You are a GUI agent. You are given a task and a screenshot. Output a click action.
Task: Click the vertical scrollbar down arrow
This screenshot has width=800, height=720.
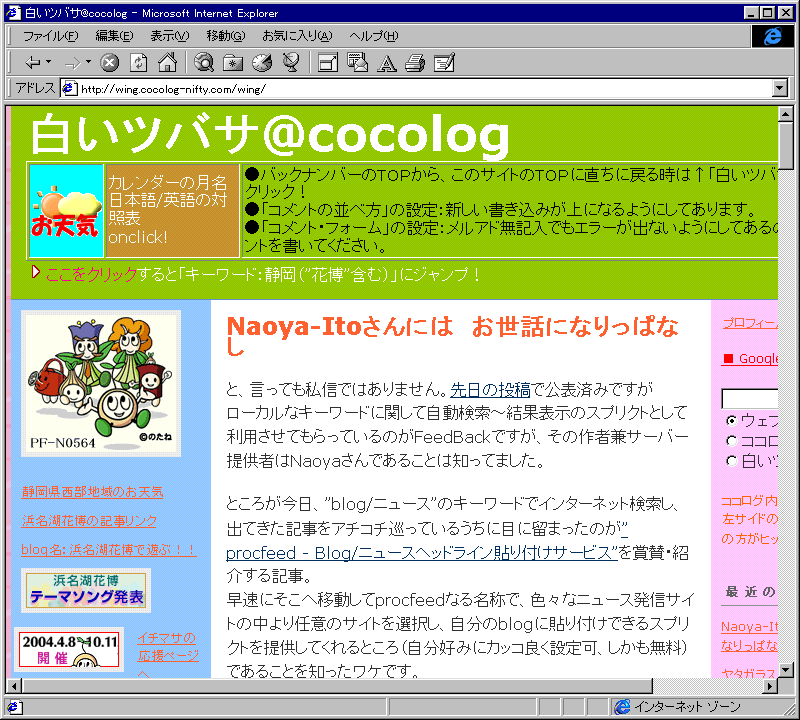coord(786,669)
